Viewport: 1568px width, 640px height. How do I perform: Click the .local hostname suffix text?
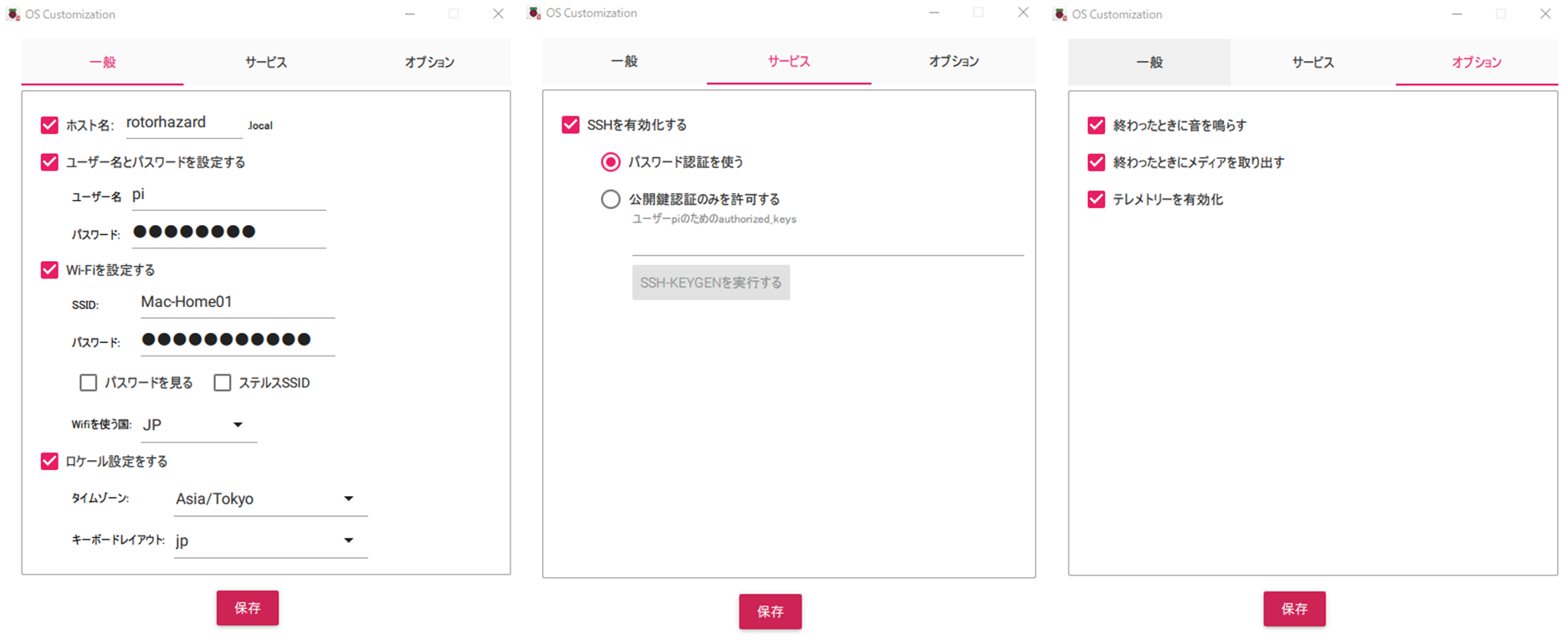point(260,125)
